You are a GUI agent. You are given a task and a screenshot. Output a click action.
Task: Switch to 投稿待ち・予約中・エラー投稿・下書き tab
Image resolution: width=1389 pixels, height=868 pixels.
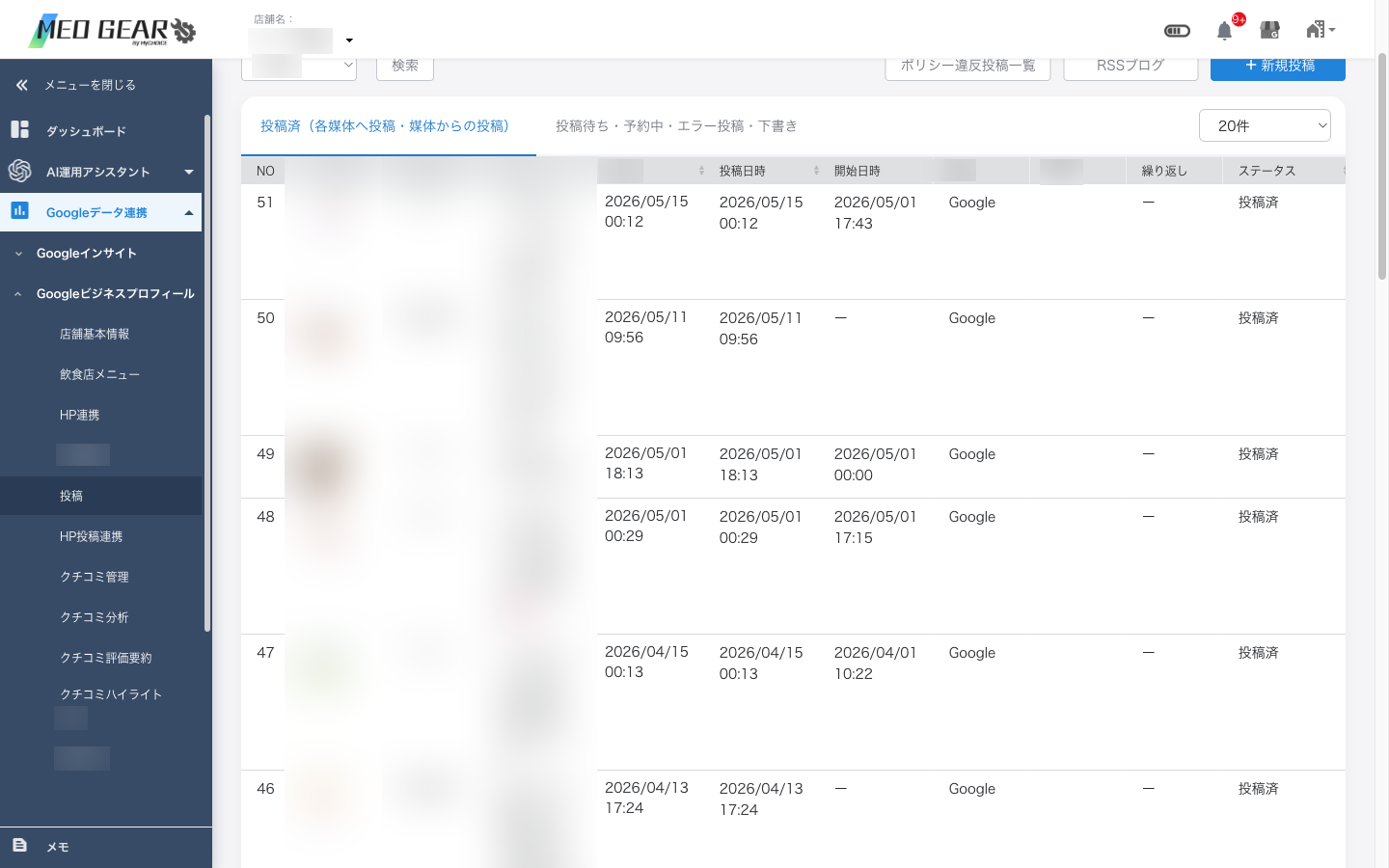pyautogui.click(x=676, y=125)
